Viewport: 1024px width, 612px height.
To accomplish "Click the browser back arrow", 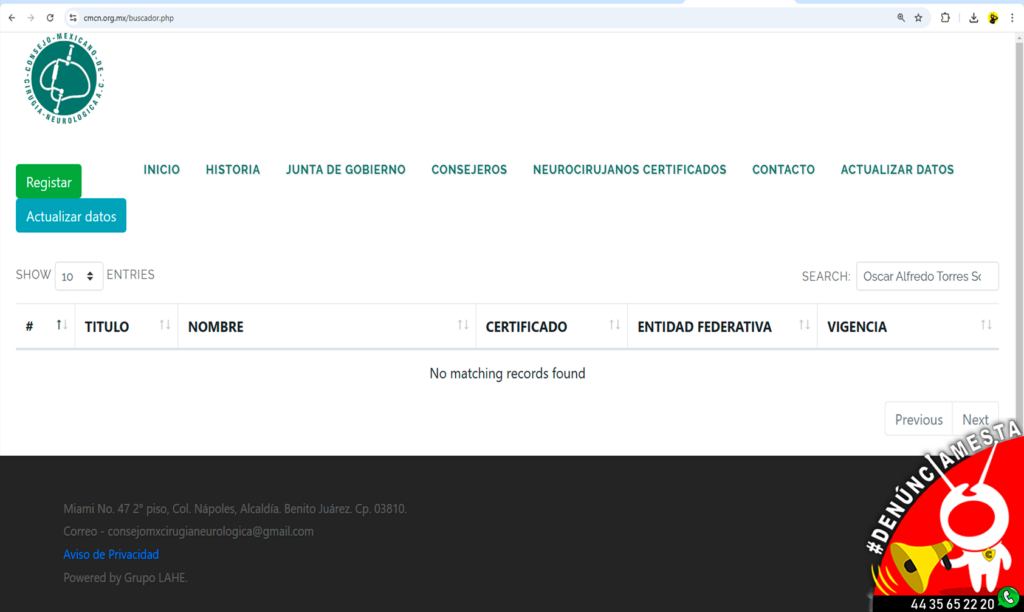I will pyautogui.click(x=11, y=18).
